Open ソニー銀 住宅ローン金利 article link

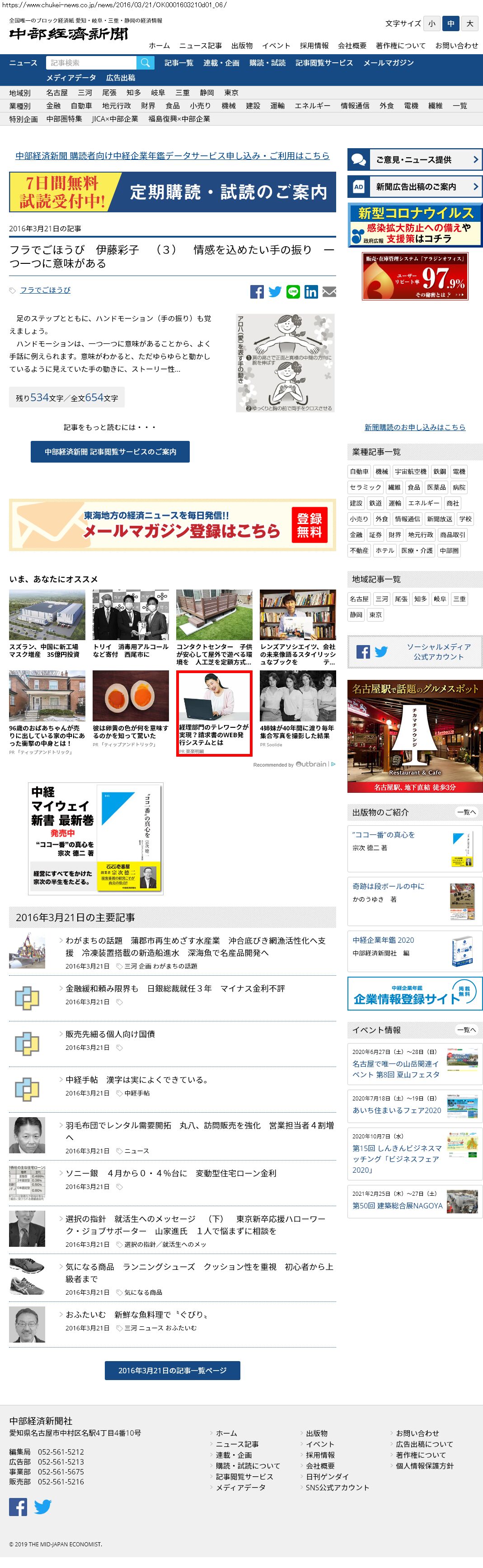(170, 1173)
